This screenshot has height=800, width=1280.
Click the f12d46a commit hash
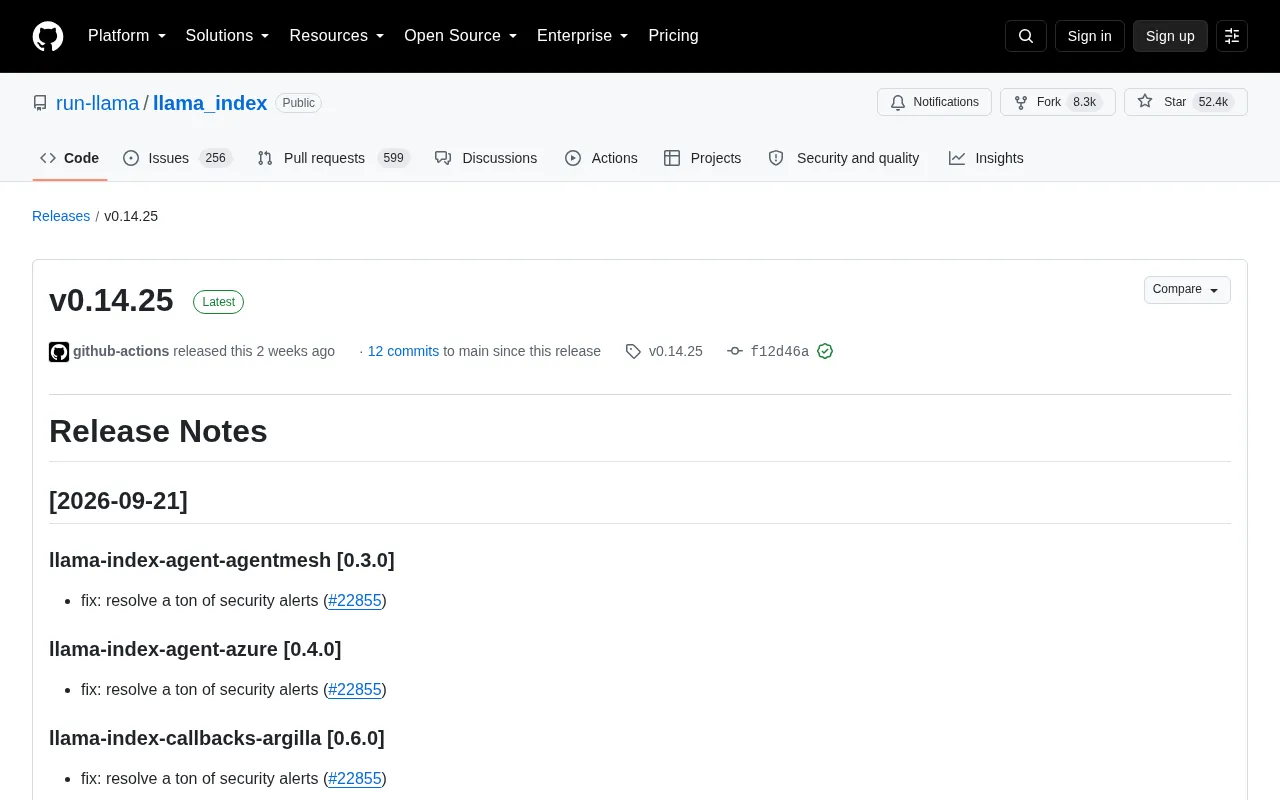tap(779, 351)
